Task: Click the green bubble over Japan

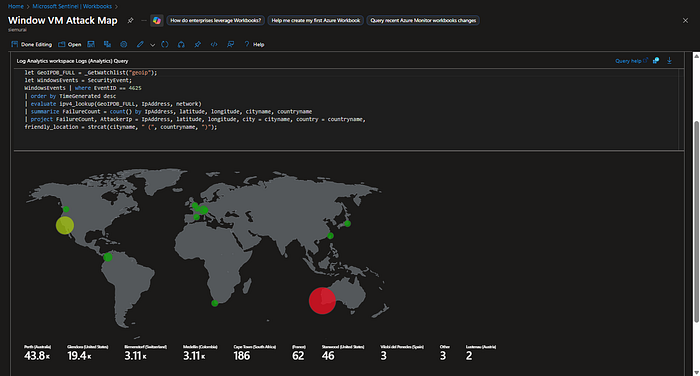Action: click(347, 224)
